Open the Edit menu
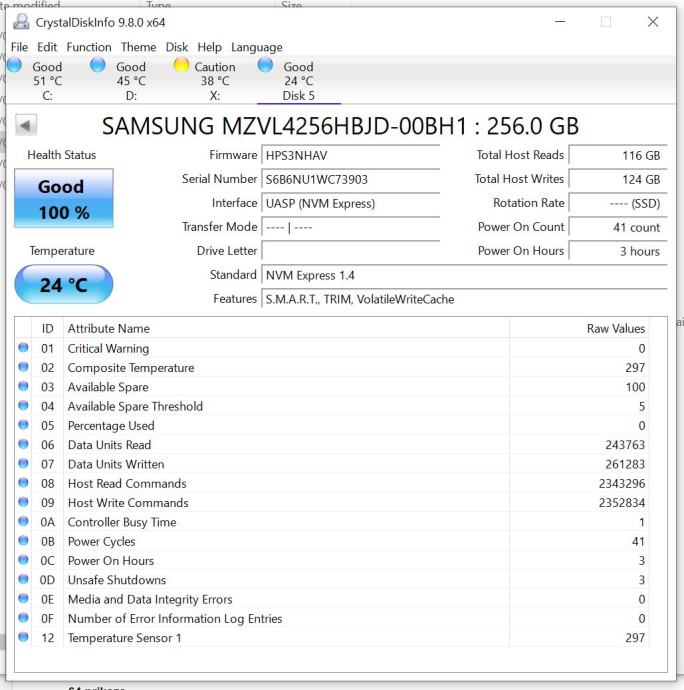Screen dimensions: 684x690 tap(47, 47)
